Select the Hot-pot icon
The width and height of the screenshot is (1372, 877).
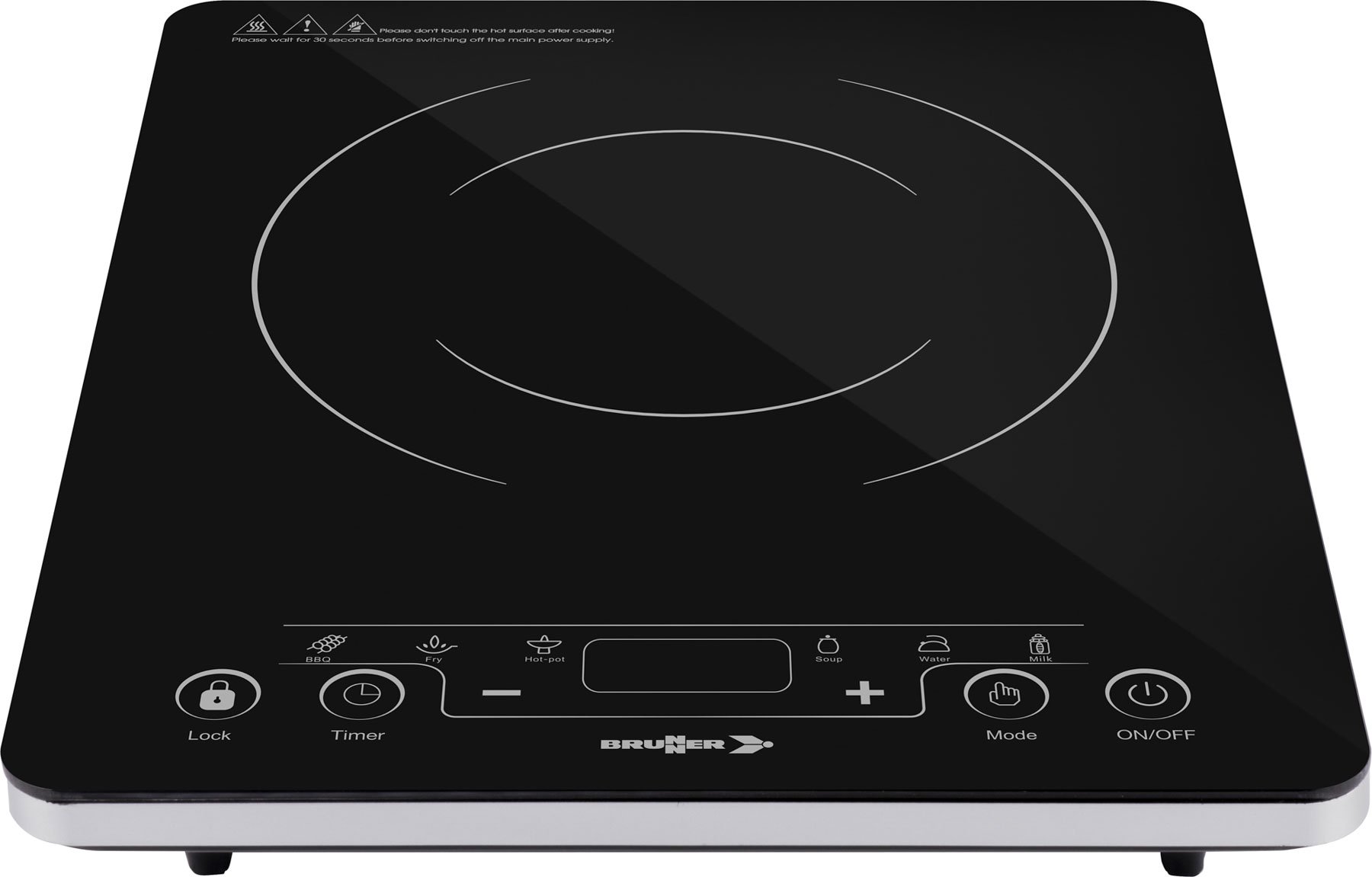tap(543, 644)
